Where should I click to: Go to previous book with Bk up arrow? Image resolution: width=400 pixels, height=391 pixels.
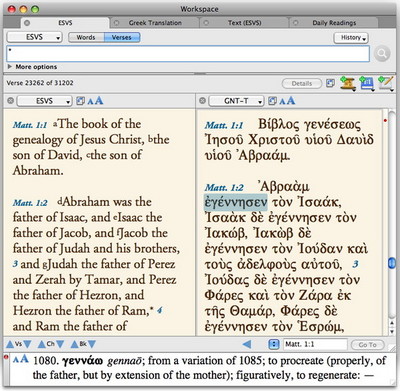point(74,344)
